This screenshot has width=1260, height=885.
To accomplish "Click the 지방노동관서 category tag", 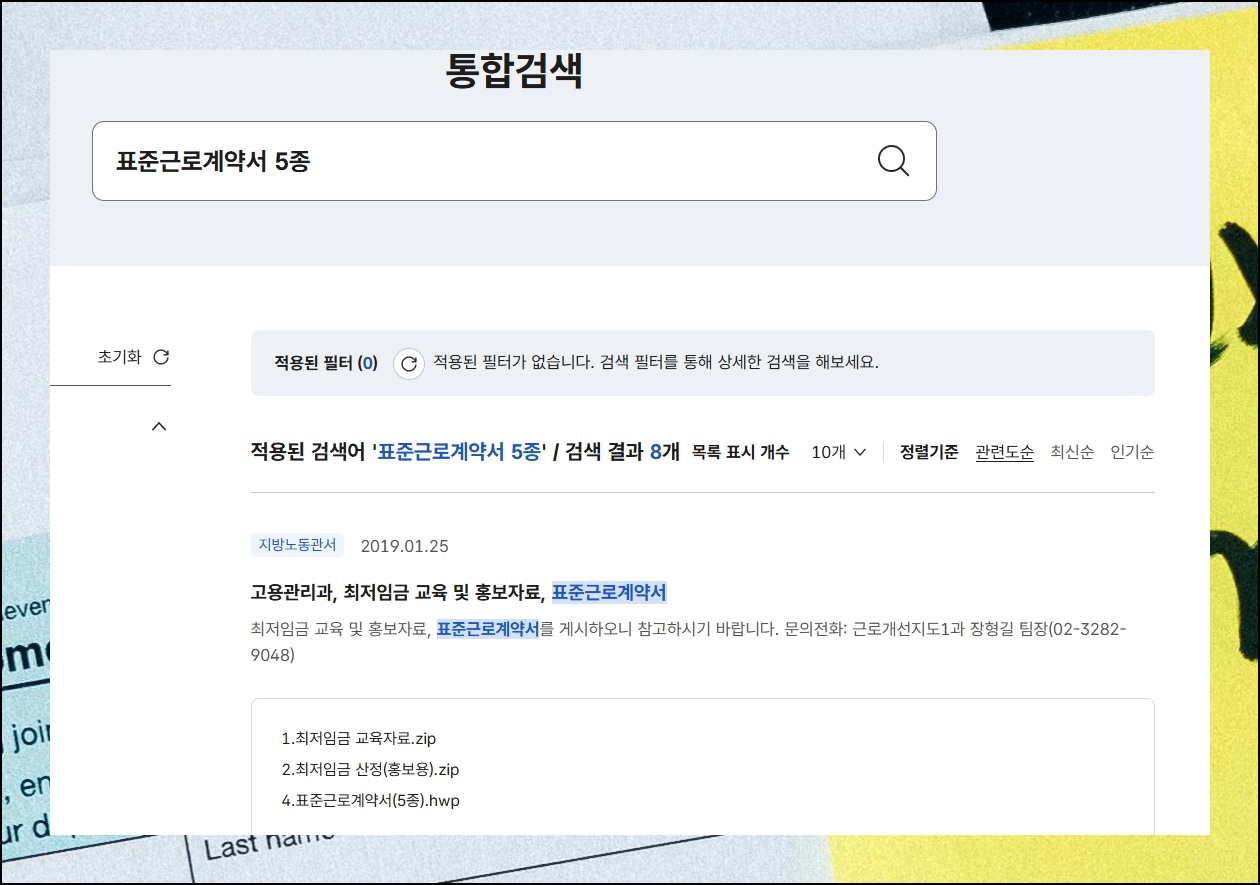I will click(x=297, y=545).
